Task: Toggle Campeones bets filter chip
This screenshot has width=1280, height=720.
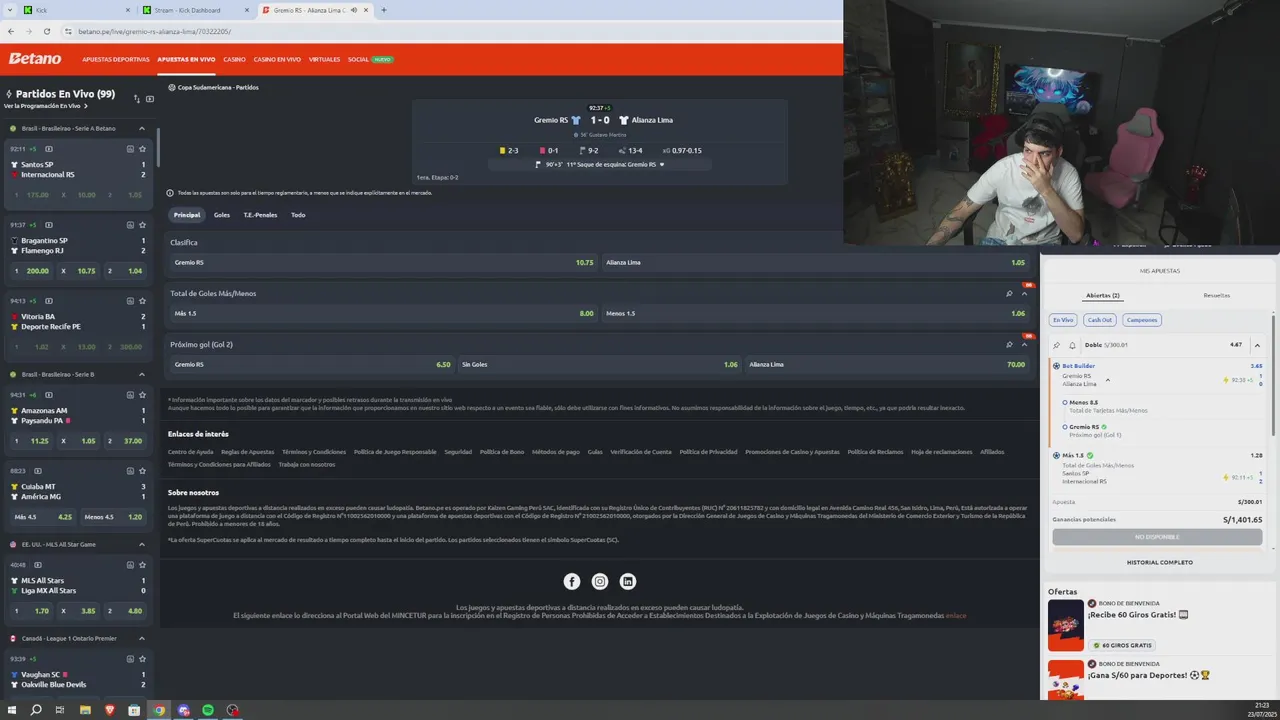Action: [1141, 320]
